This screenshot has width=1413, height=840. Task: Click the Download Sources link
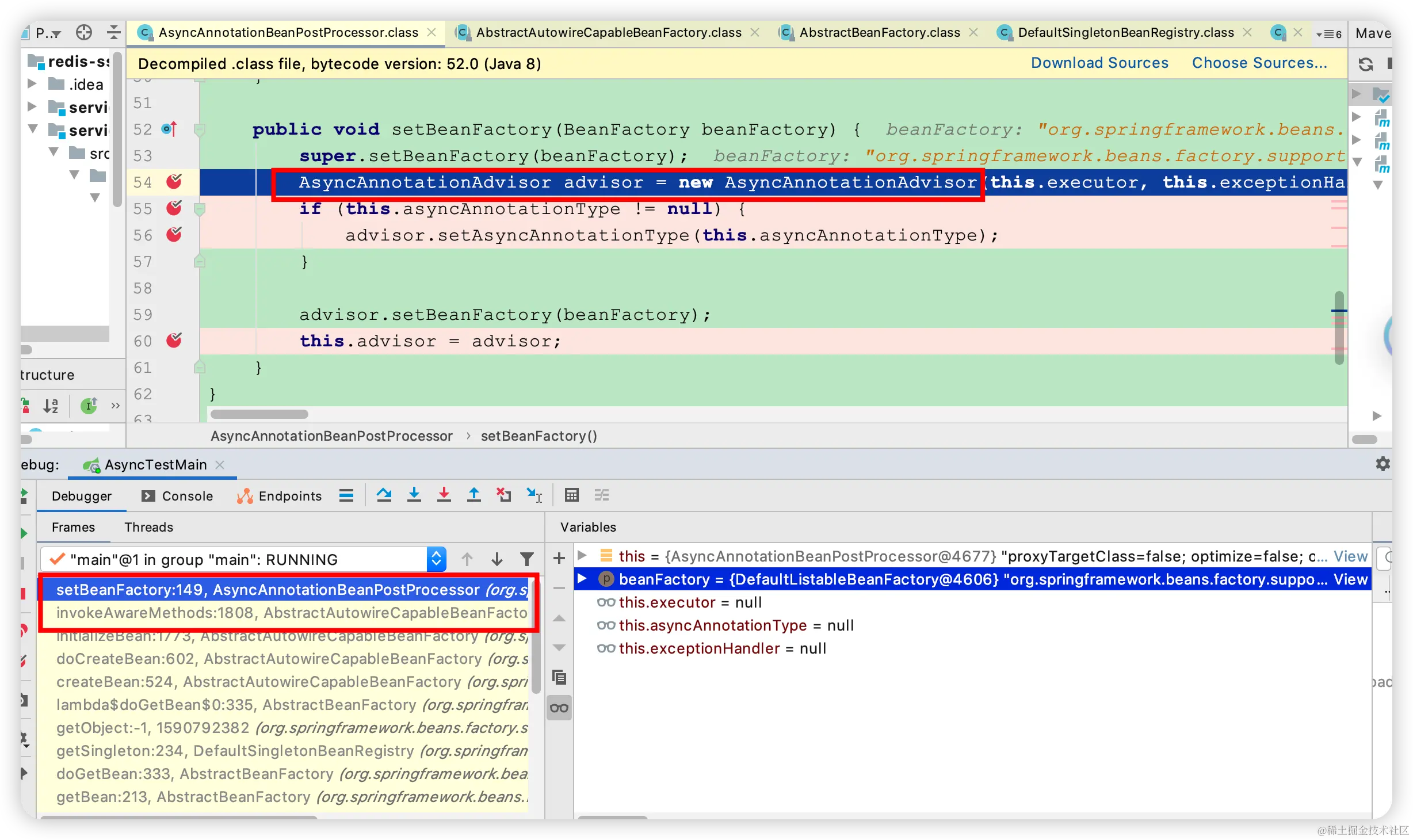coord(1099,63)
